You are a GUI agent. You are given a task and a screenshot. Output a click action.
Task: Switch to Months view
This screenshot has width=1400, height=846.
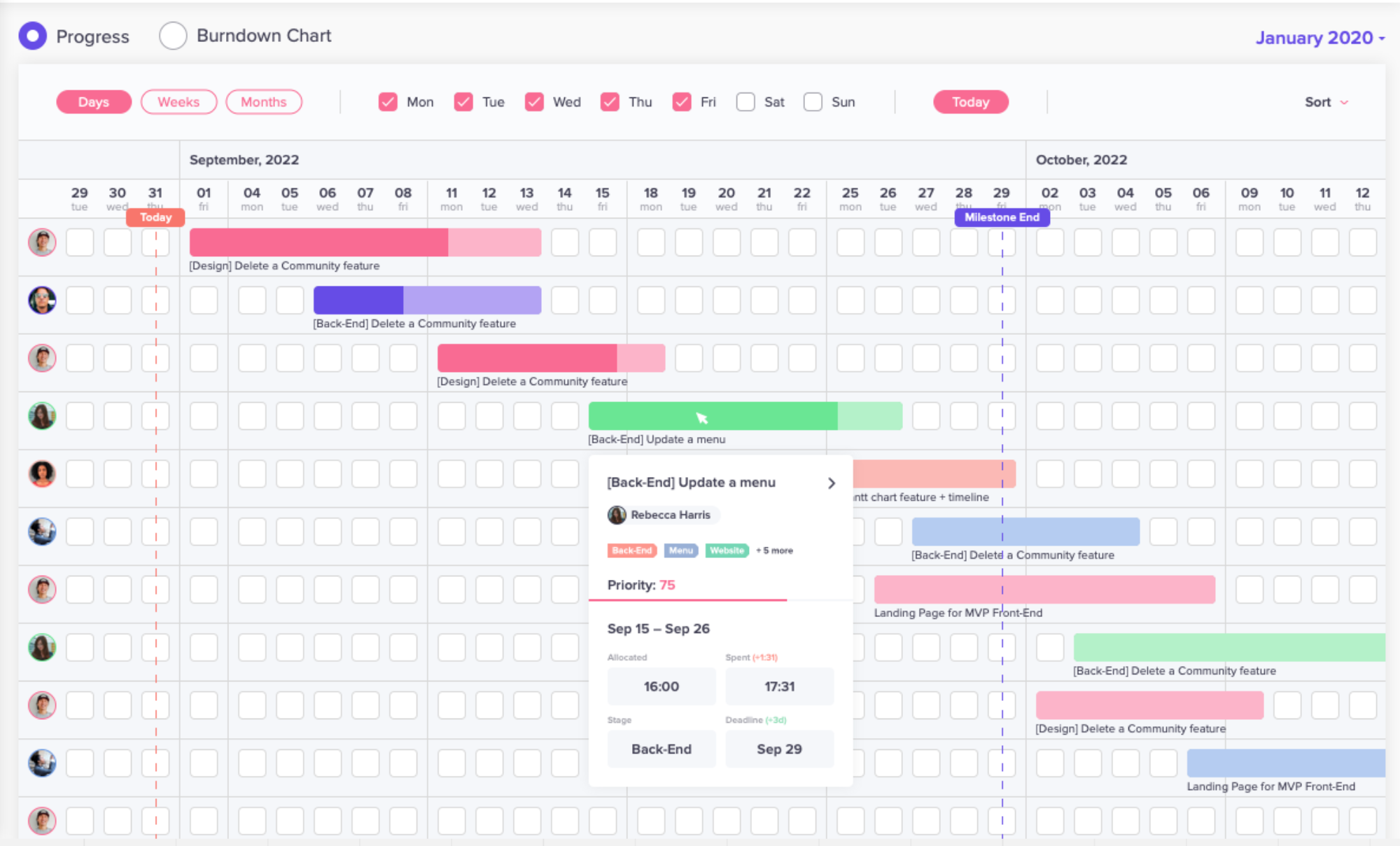(x=263, y=102)
